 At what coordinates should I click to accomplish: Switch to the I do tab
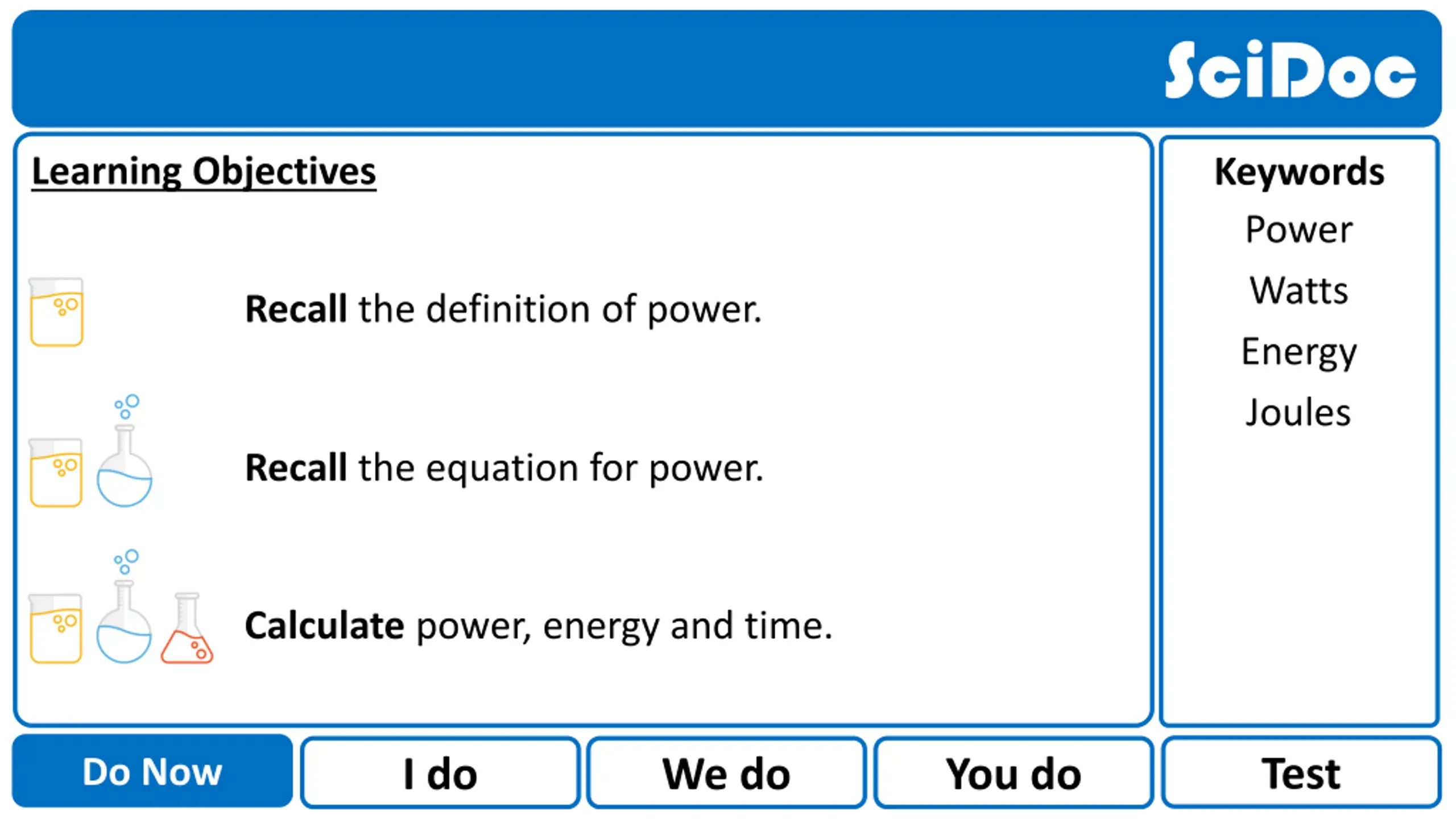tap(440, 773)
